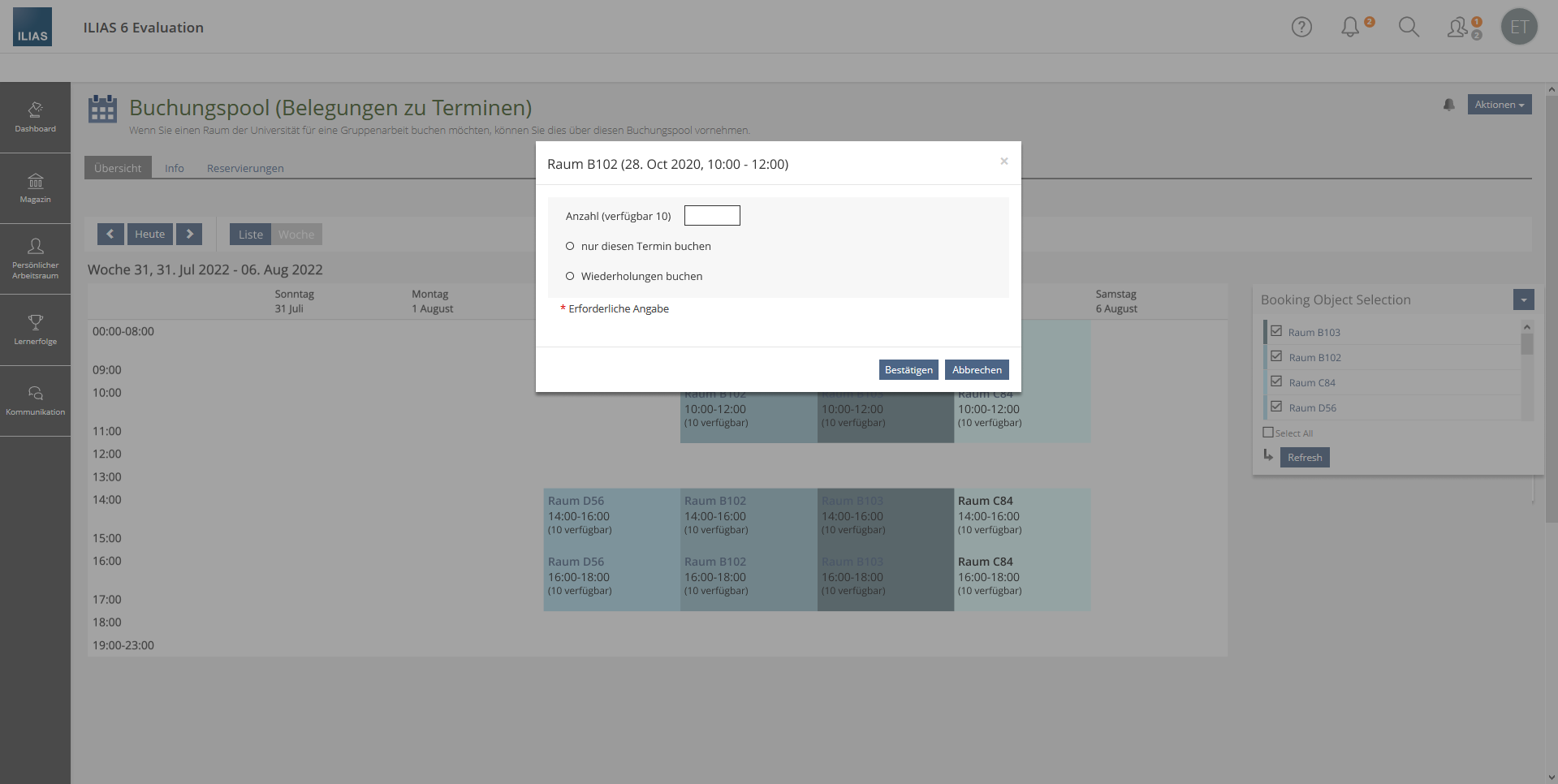This screenshot has height=784, width=1558.
Task: Click the help question mark icon
Action: click(1301, 27)
